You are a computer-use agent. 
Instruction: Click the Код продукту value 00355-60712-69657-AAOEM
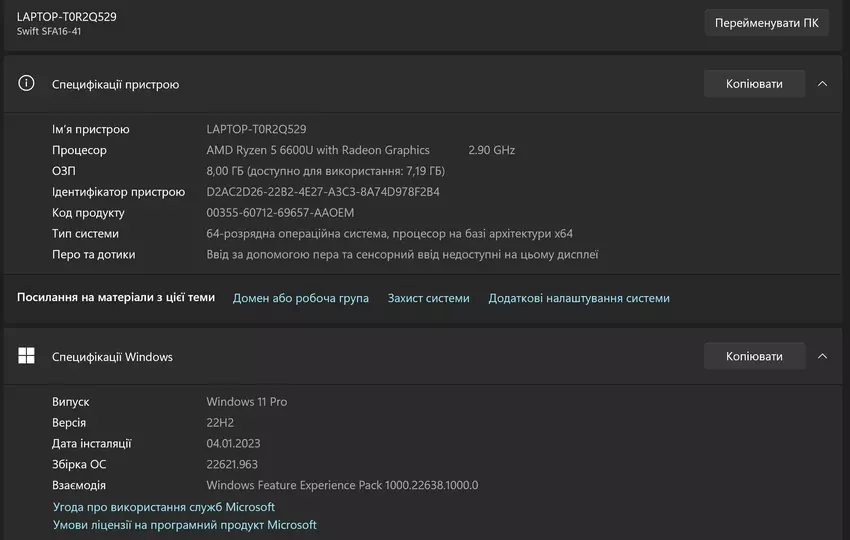coord(280,213)
